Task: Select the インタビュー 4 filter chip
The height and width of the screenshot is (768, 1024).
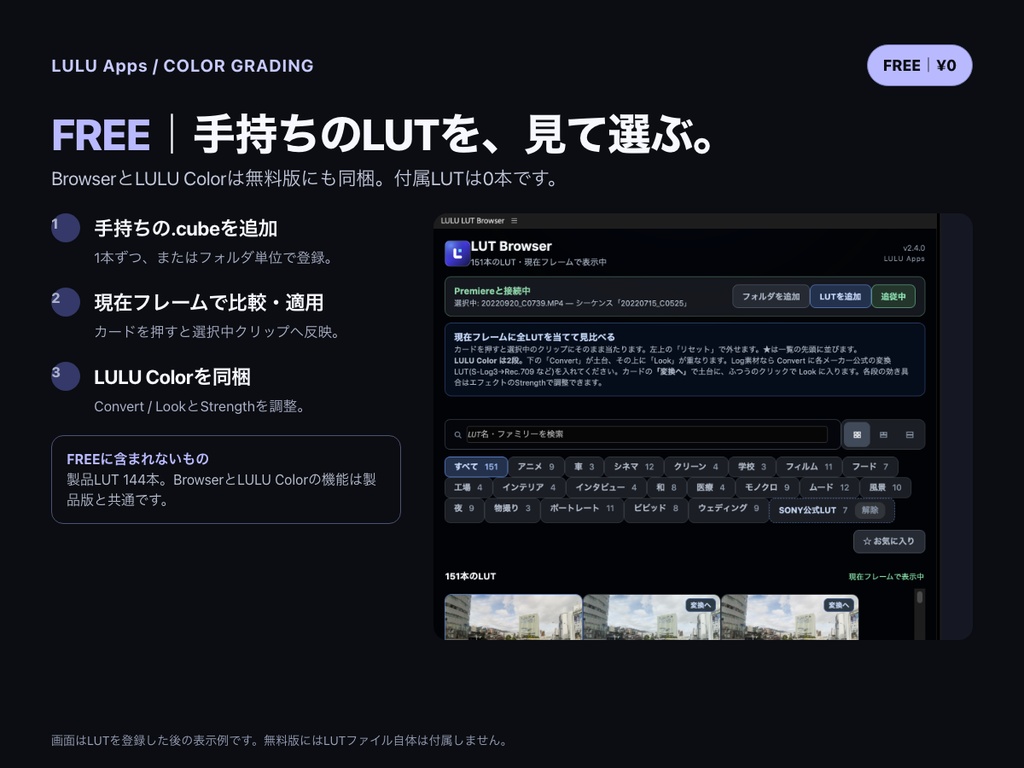Action: coord(605,488)
